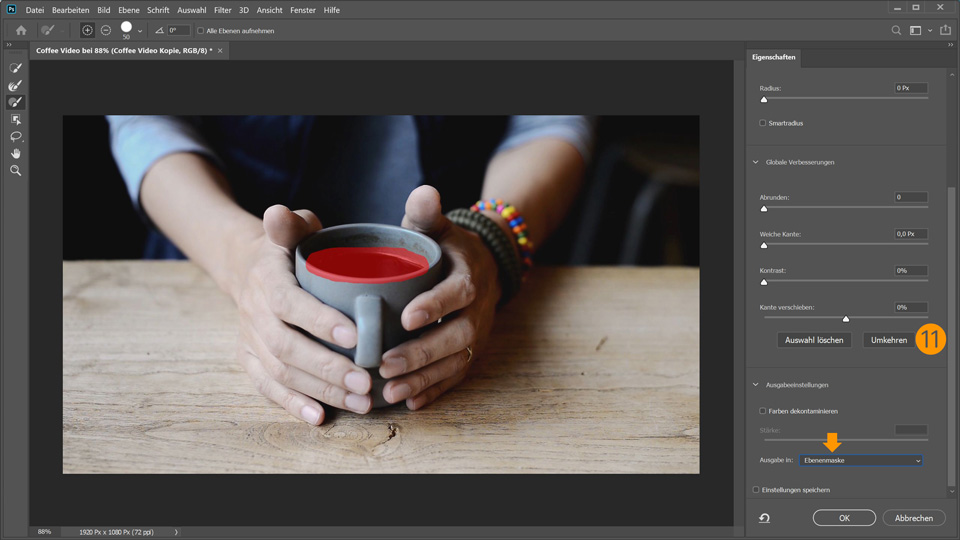Select the active Brush tool
Viewport: 960px width, 540px height.
(15, 102)
